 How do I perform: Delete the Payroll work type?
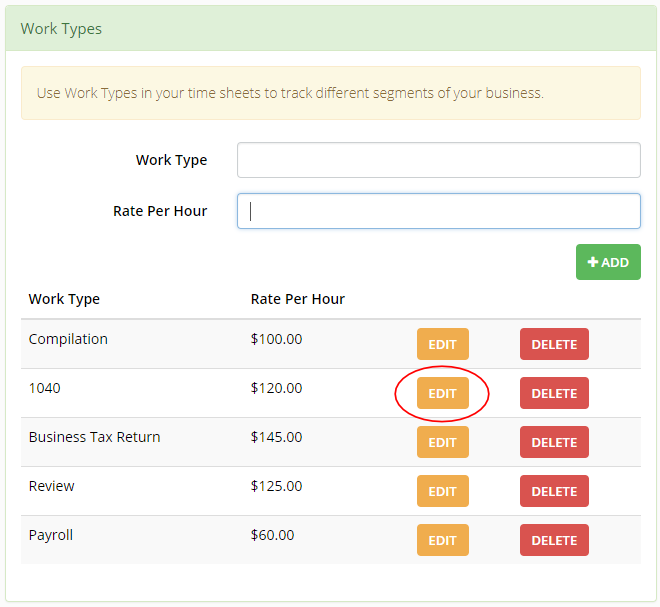554,540
